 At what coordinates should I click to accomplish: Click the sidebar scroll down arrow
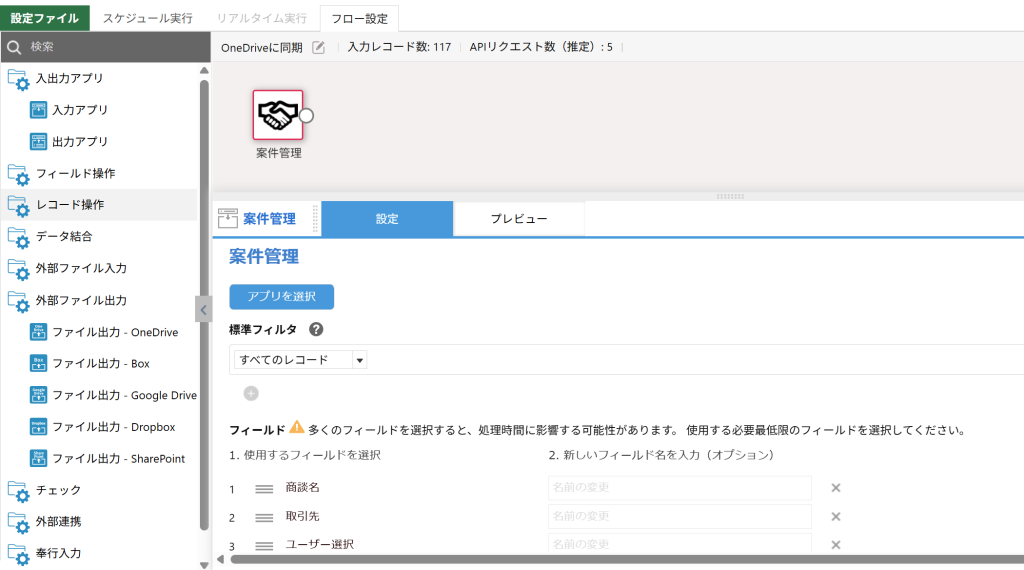click(x=204, y=565)
